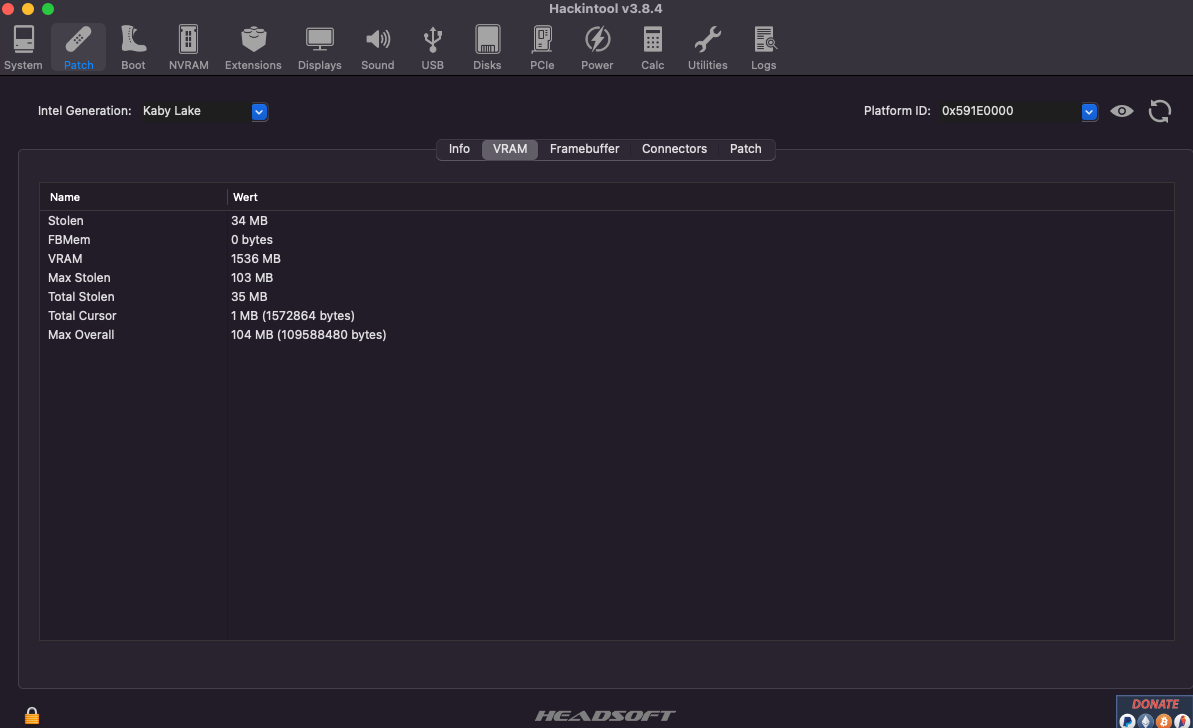Open the NVRAM section

[x=189, y=48]
